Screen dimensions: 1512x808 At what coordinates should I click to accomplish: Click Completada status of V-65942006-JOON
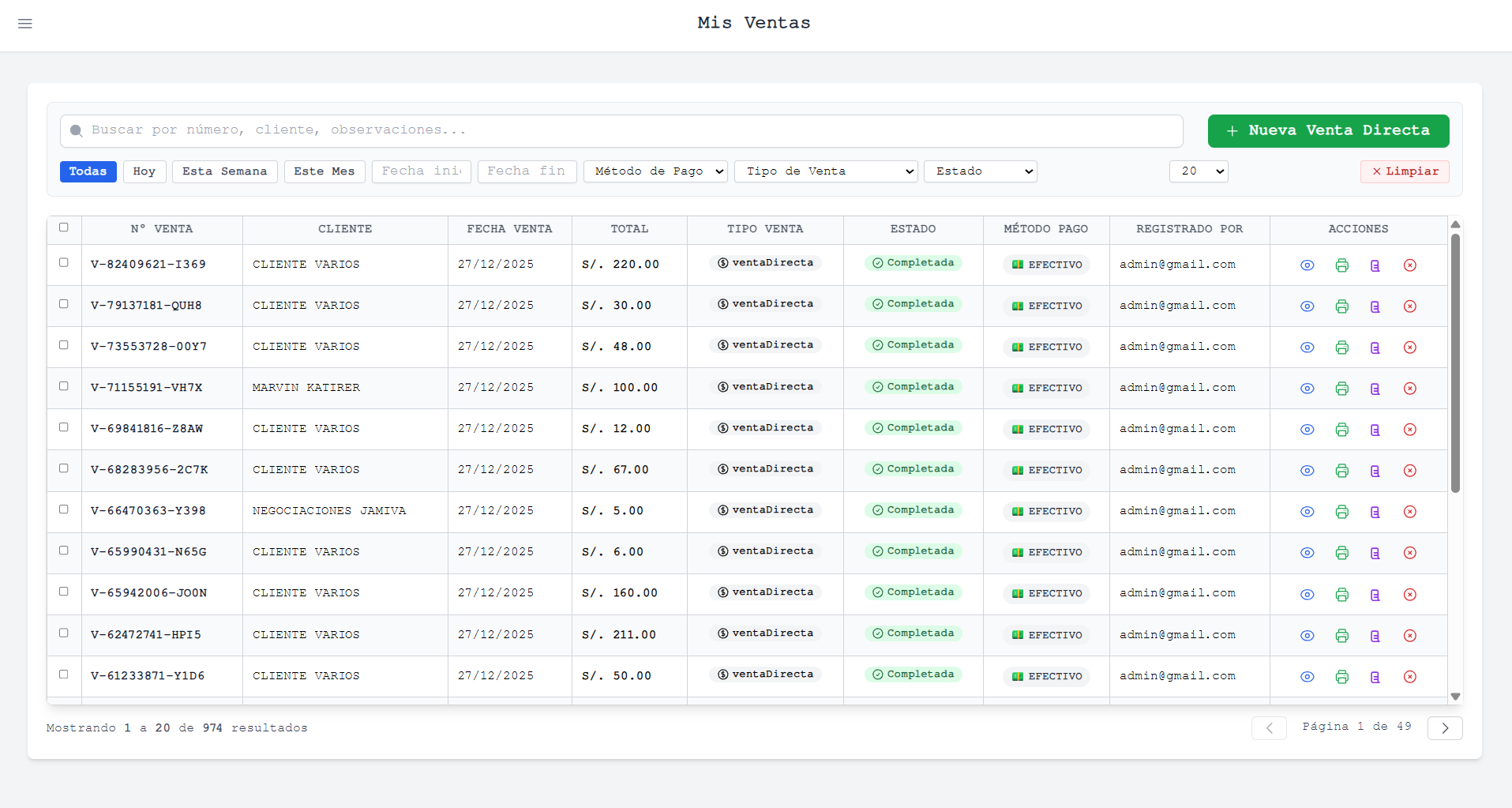coord(913,592)
